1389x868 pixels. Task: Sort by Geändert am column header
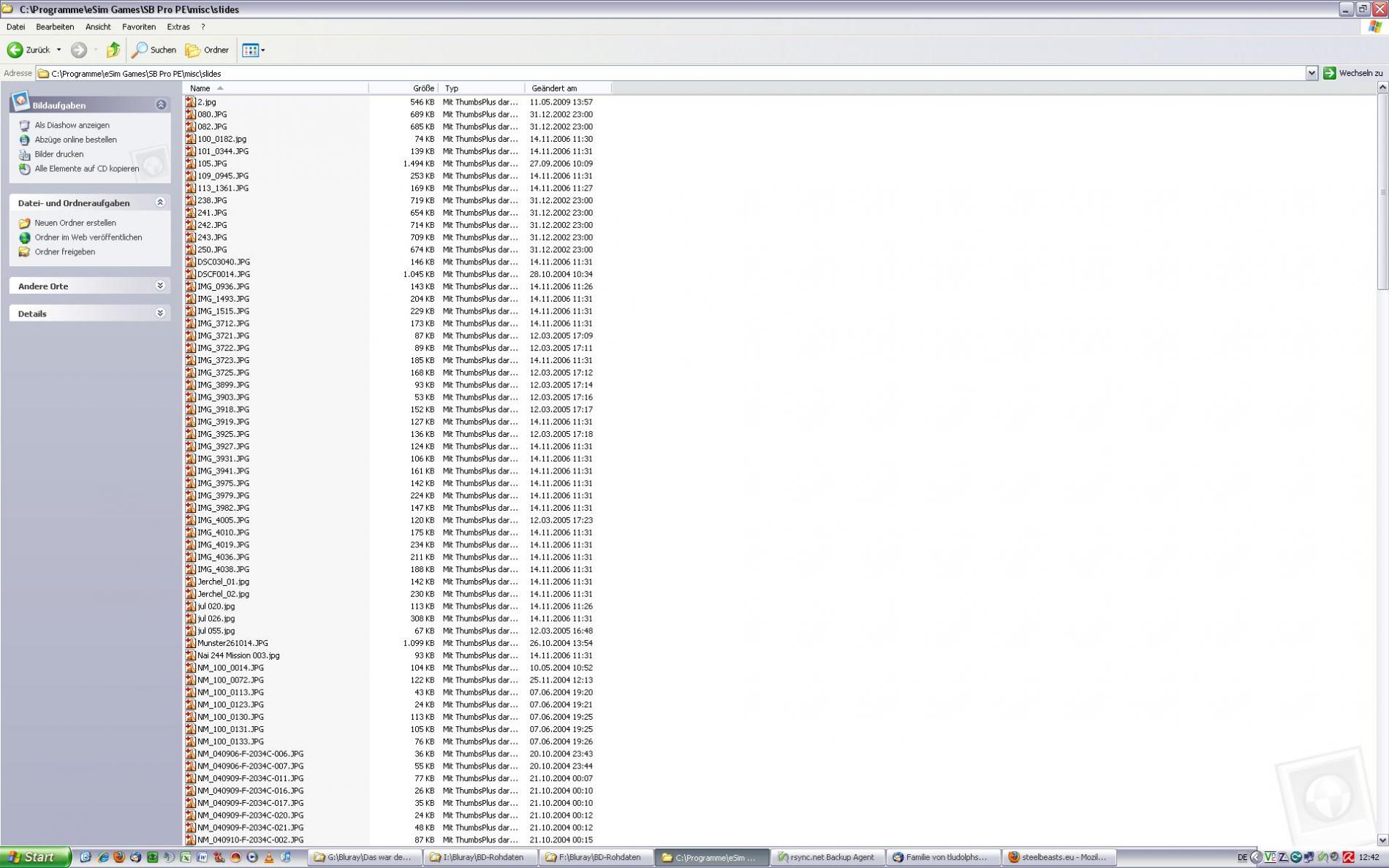(x=568, y=88)
